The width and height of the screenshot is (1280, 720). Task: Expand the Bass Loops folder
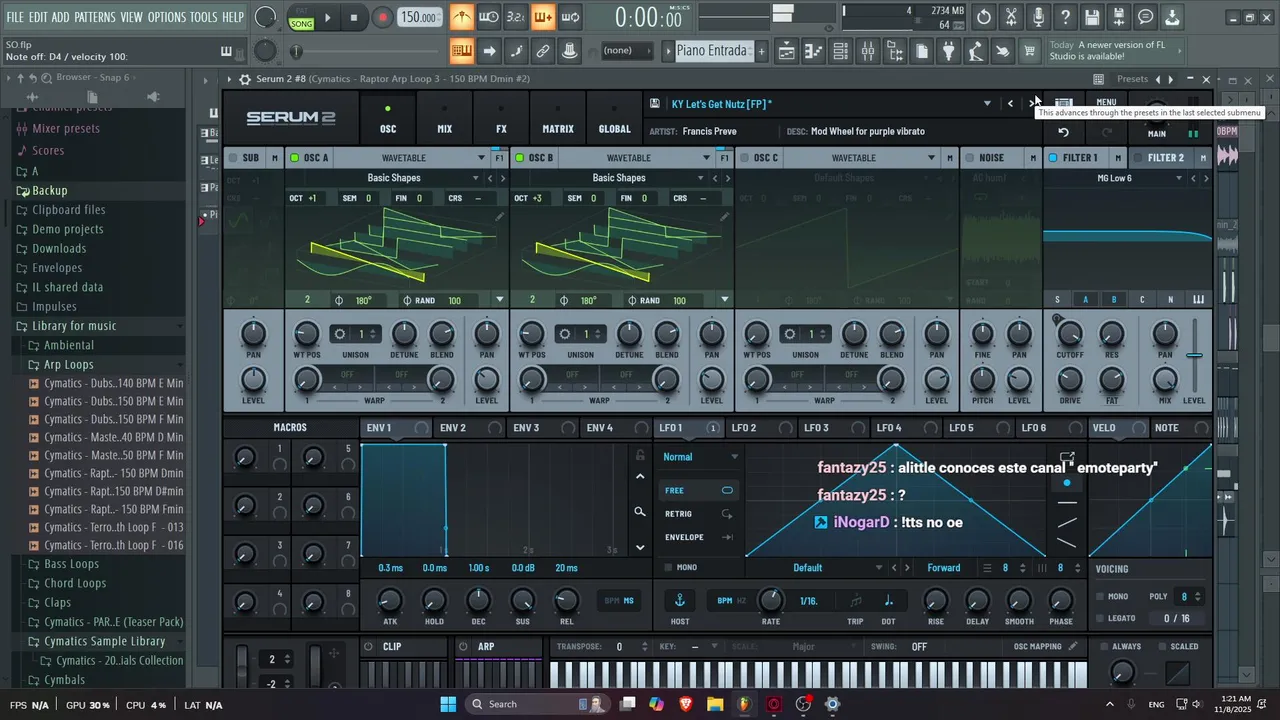click(x=71, y=564)
